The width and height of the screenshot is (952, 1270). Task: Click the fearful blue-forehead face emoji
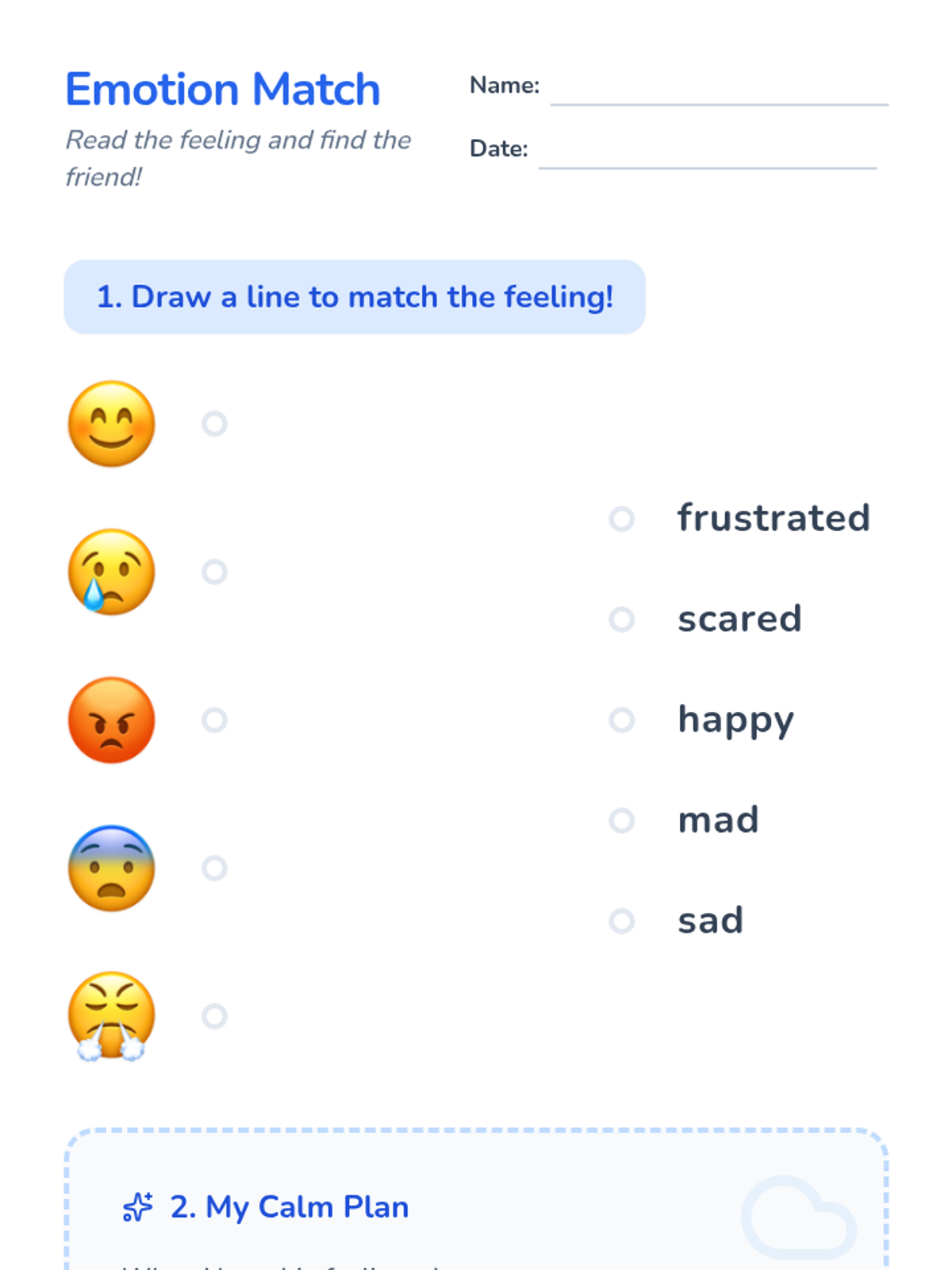pos(111,868)
